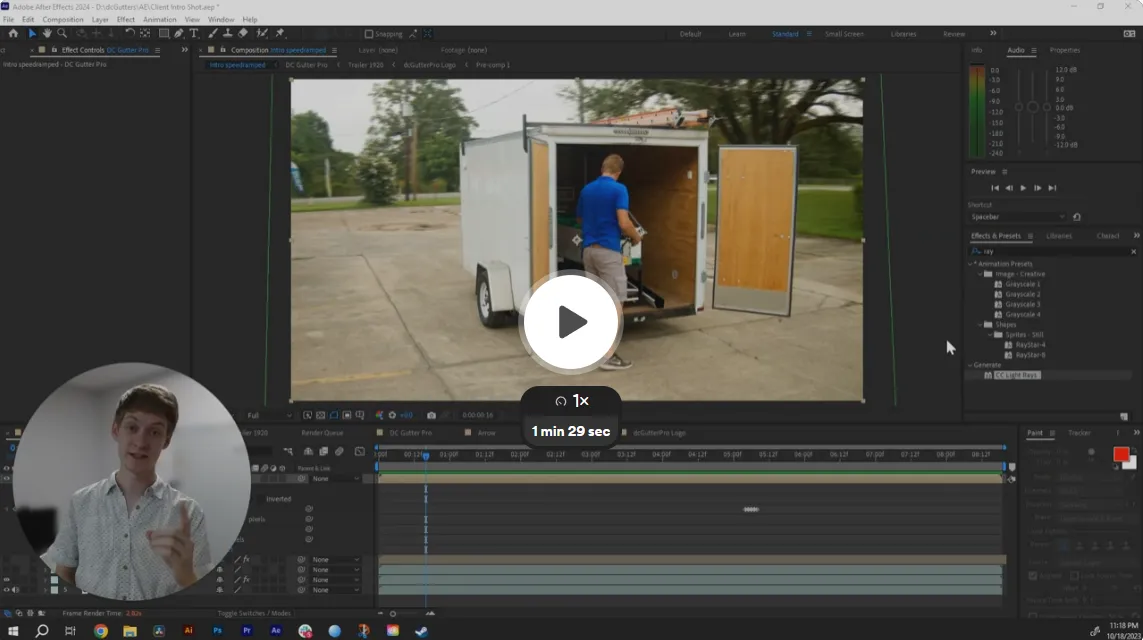Viewport: 1143px width, 640px height.
Task: Select the Rectangle shape tool
Action: tap(164, 34)
